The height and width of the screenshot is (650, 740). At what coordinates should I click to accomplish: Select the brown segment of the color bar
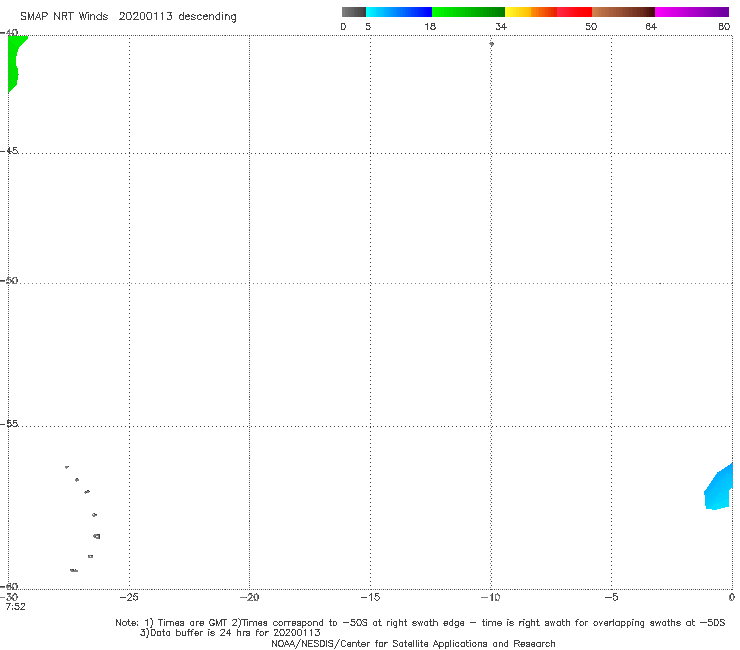(623, 12)
